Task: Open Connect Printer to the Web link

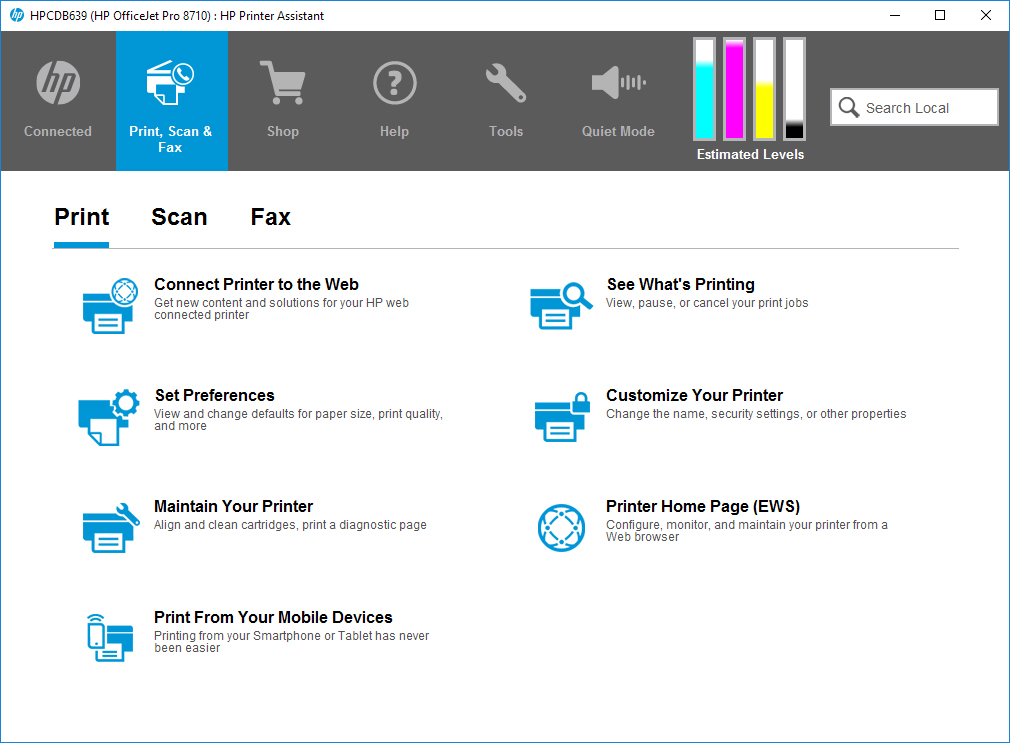Action: coord(256,284)
